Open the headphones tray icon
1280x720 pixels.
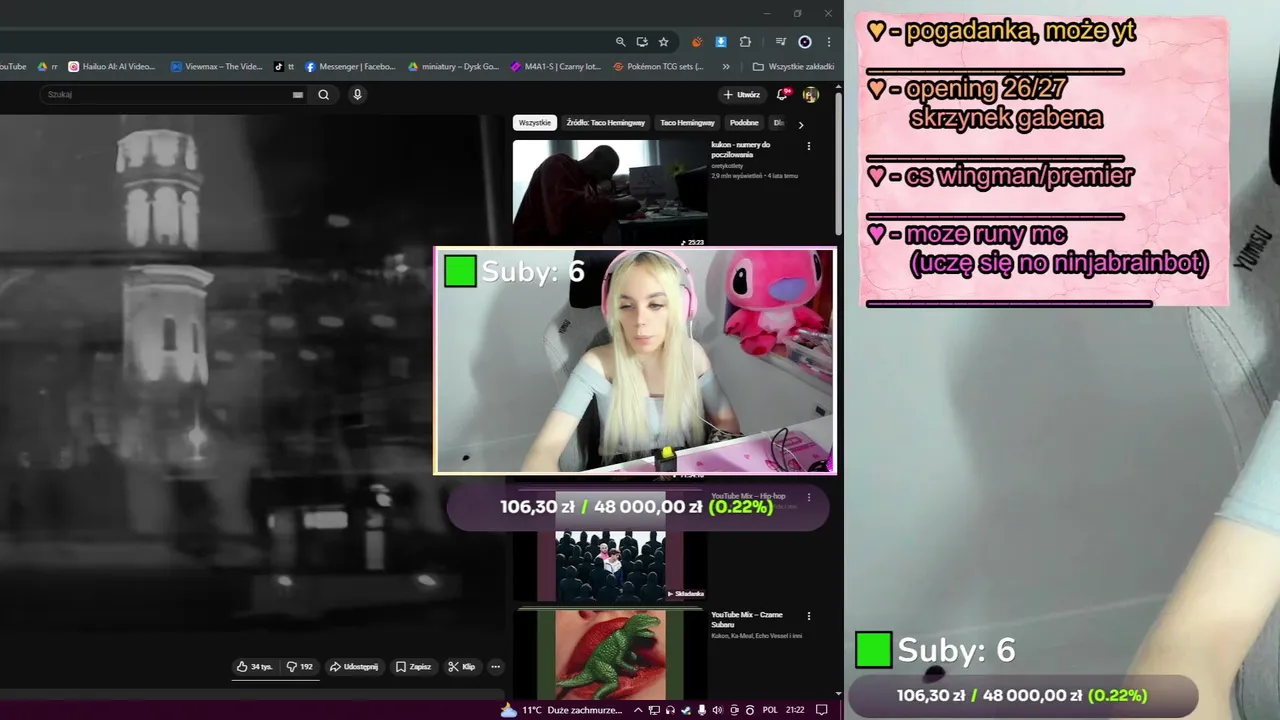[670, 710]
